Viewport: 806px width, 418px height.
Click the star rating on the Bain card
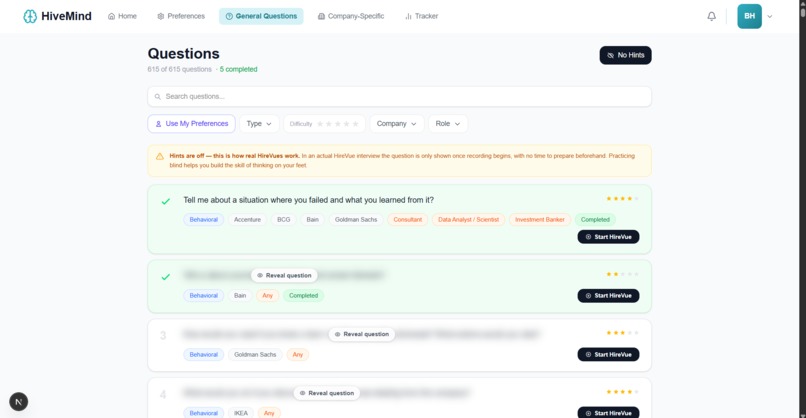[x=622, y=274]
